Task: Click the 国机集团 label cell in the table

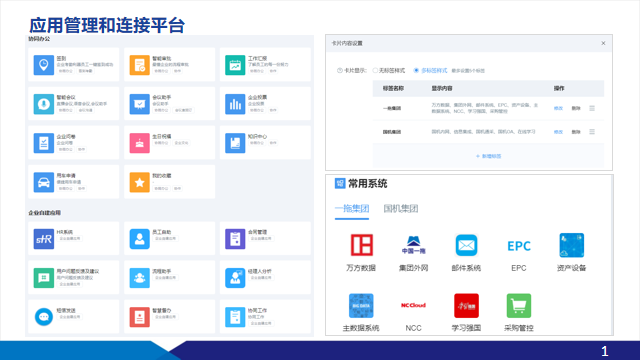Action: 392,132
